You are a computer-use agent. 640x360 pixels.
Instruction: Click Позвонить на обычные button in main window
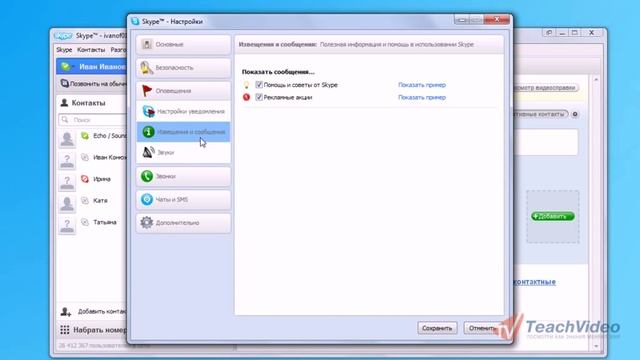click(93, 84)
